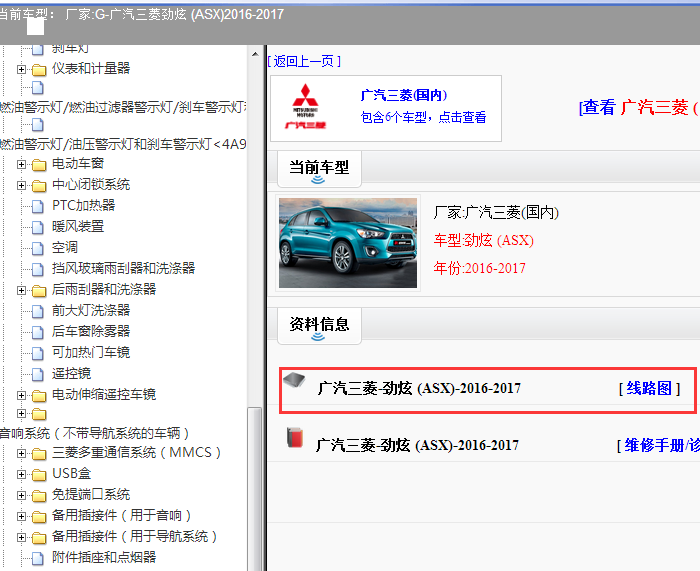The height and width of the screenshot is (571, 700).
Task: Expand the 备用插接件（用于导航系统） node
Action: click(21, 537)
